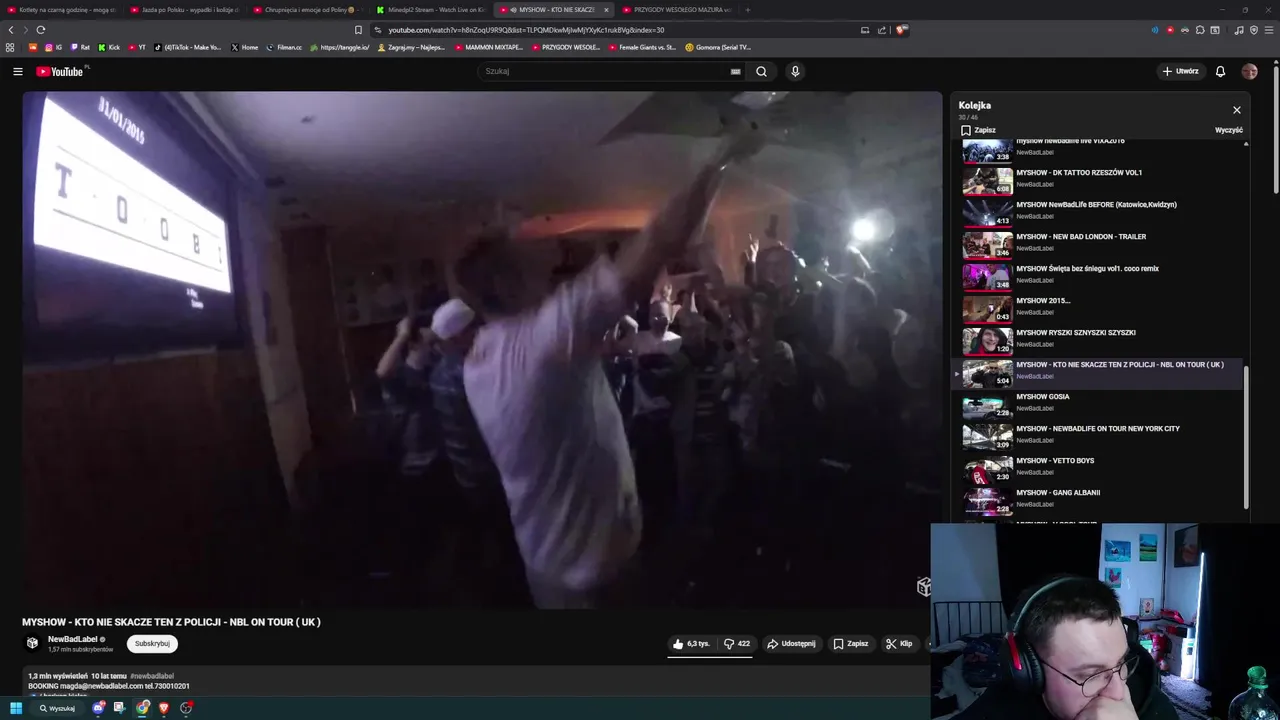Click the music note playlist icon in toolbar
This screenshot has width=1280, height=720.
(1239, 30)
